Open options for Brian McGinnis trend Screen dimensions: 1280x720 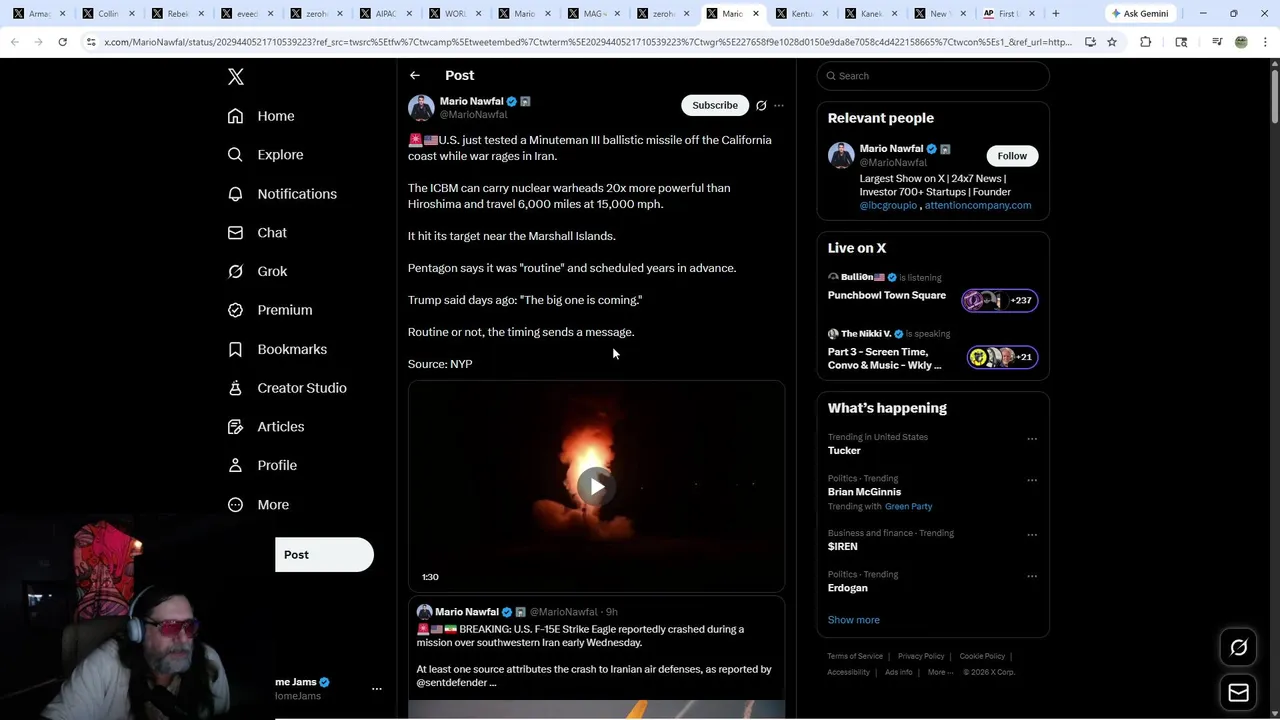tap(1032, 480)
